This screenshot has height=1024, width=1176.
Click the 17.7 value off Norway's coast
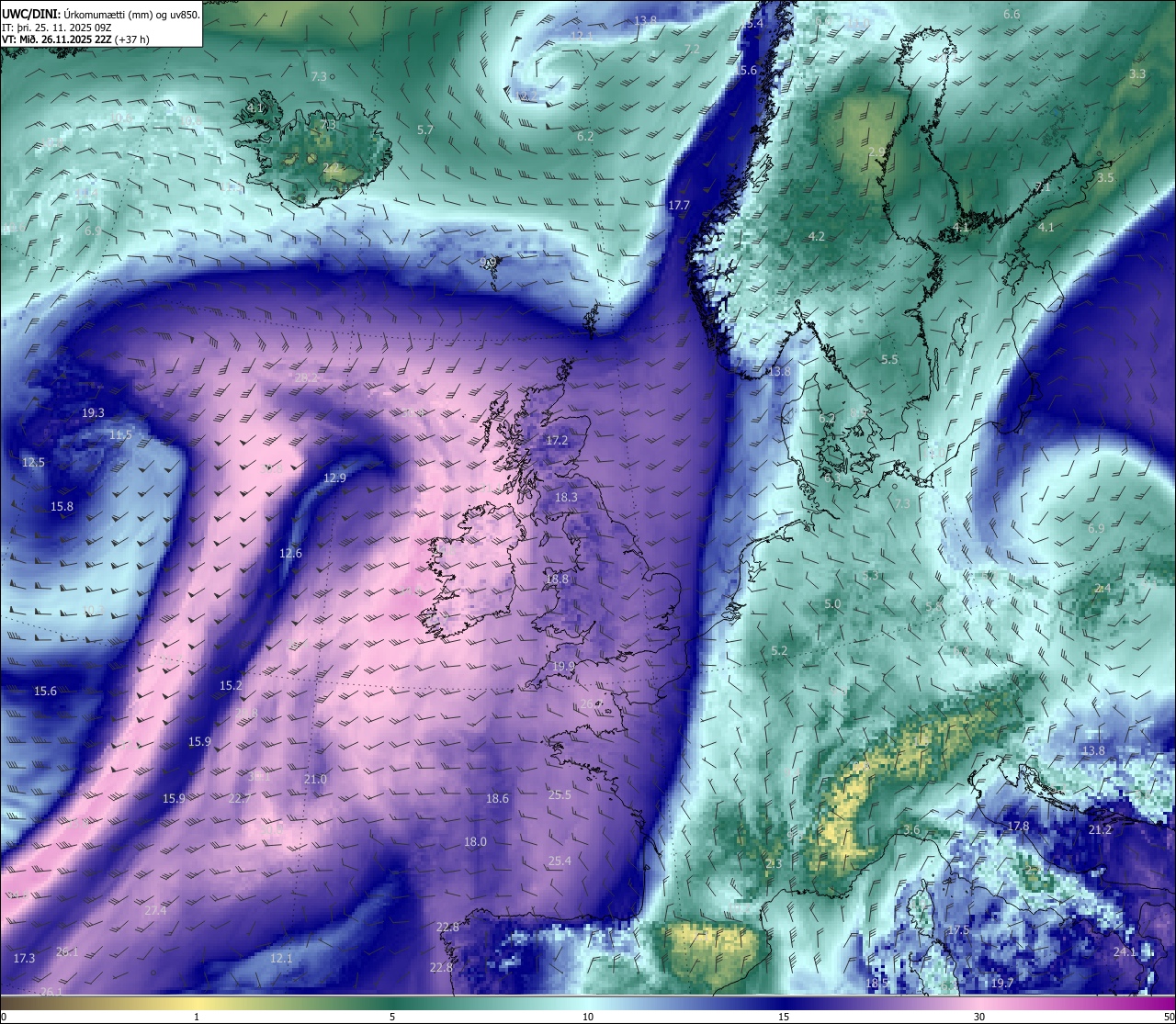pyautogui.click(x=678, y=206)
